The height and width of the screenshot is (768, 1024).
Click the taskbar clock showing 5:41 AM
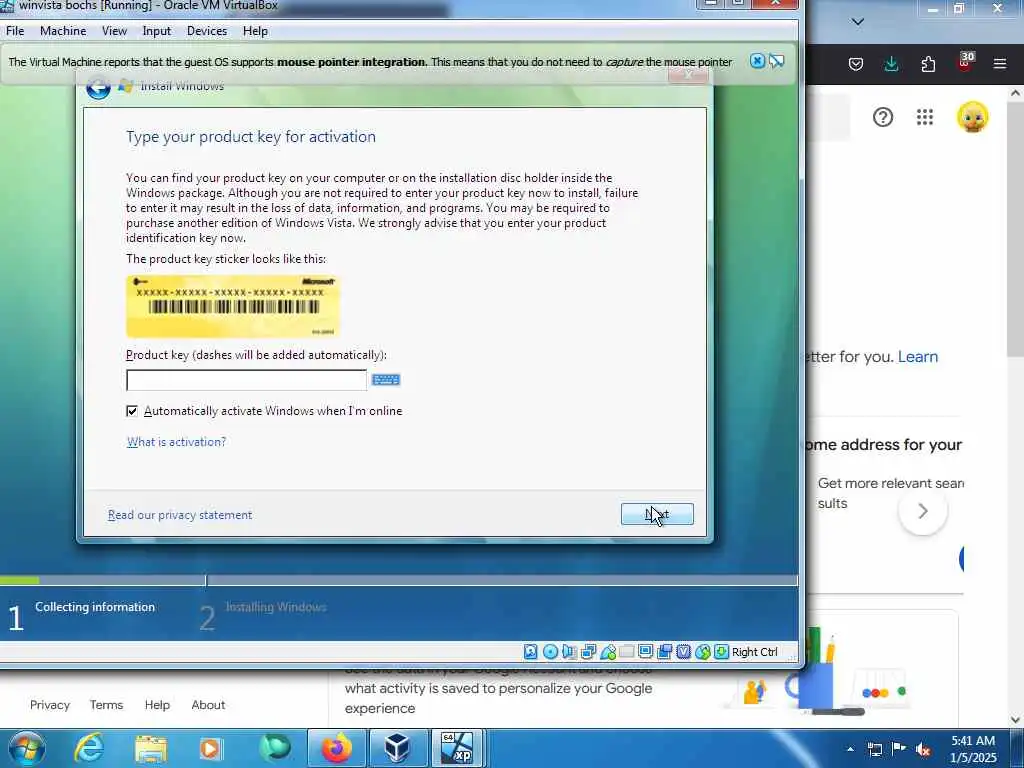973,749
